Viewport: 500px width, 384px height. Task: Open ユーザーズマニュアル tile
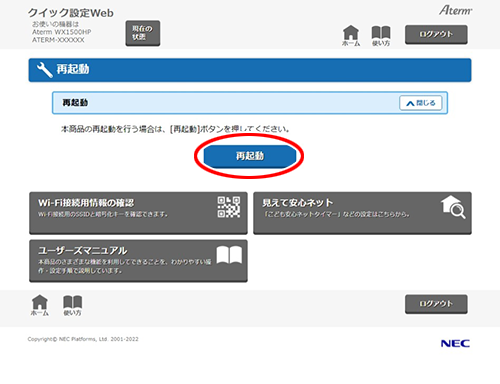(138, 261)
